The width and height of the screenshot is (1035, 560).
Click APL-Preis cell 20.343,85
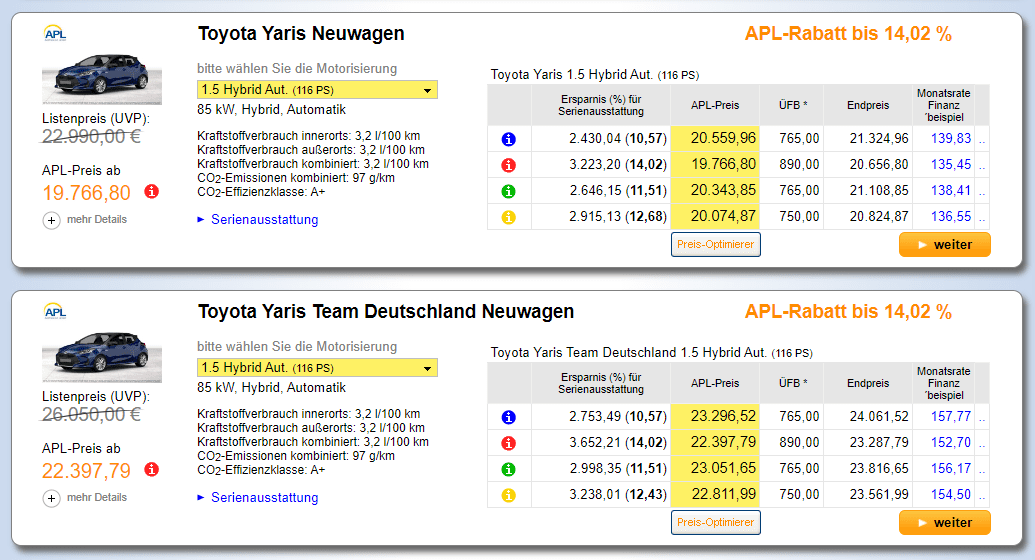pos(716,190)
